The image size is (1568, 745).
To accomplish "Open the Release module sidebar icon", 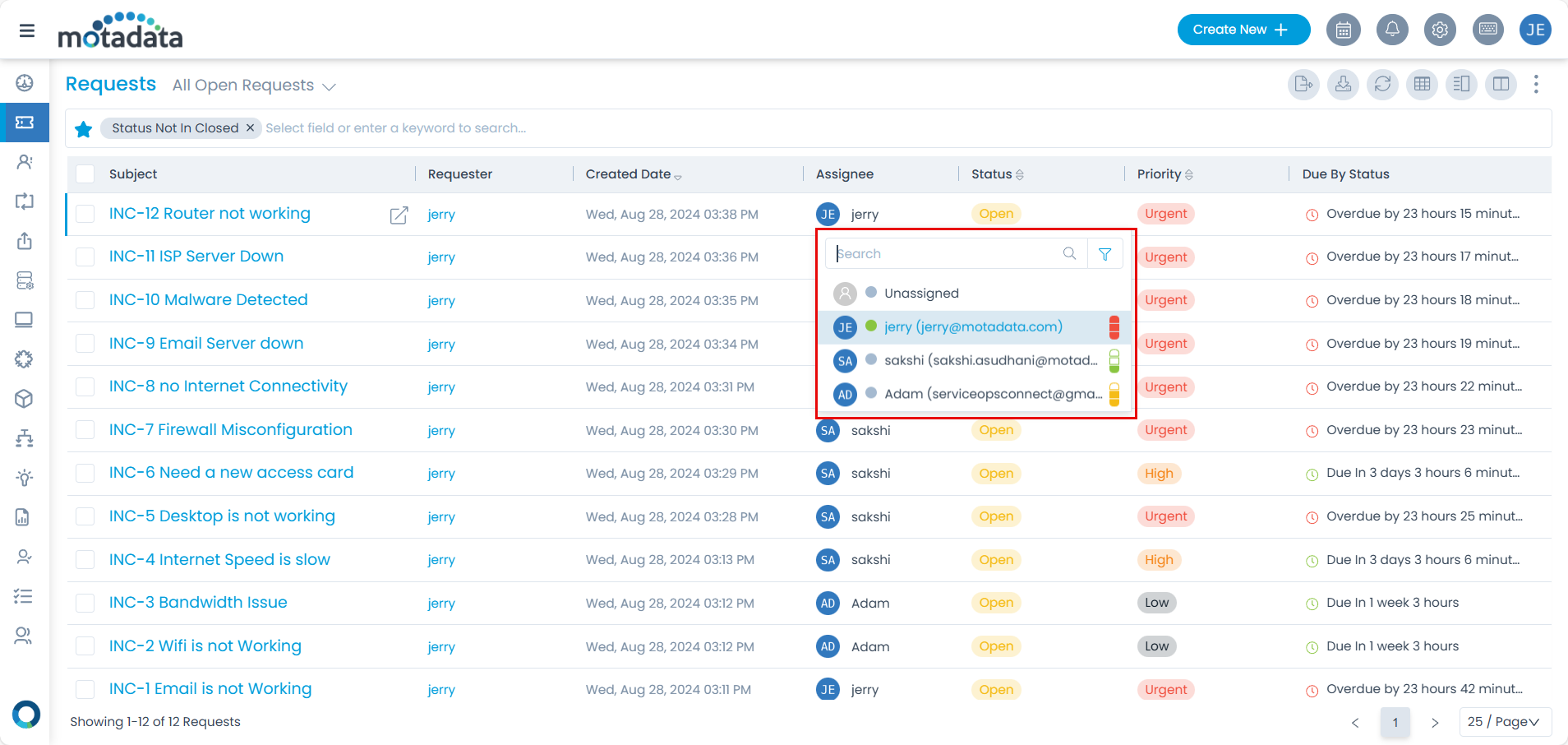I will click(x=25, y=241).
